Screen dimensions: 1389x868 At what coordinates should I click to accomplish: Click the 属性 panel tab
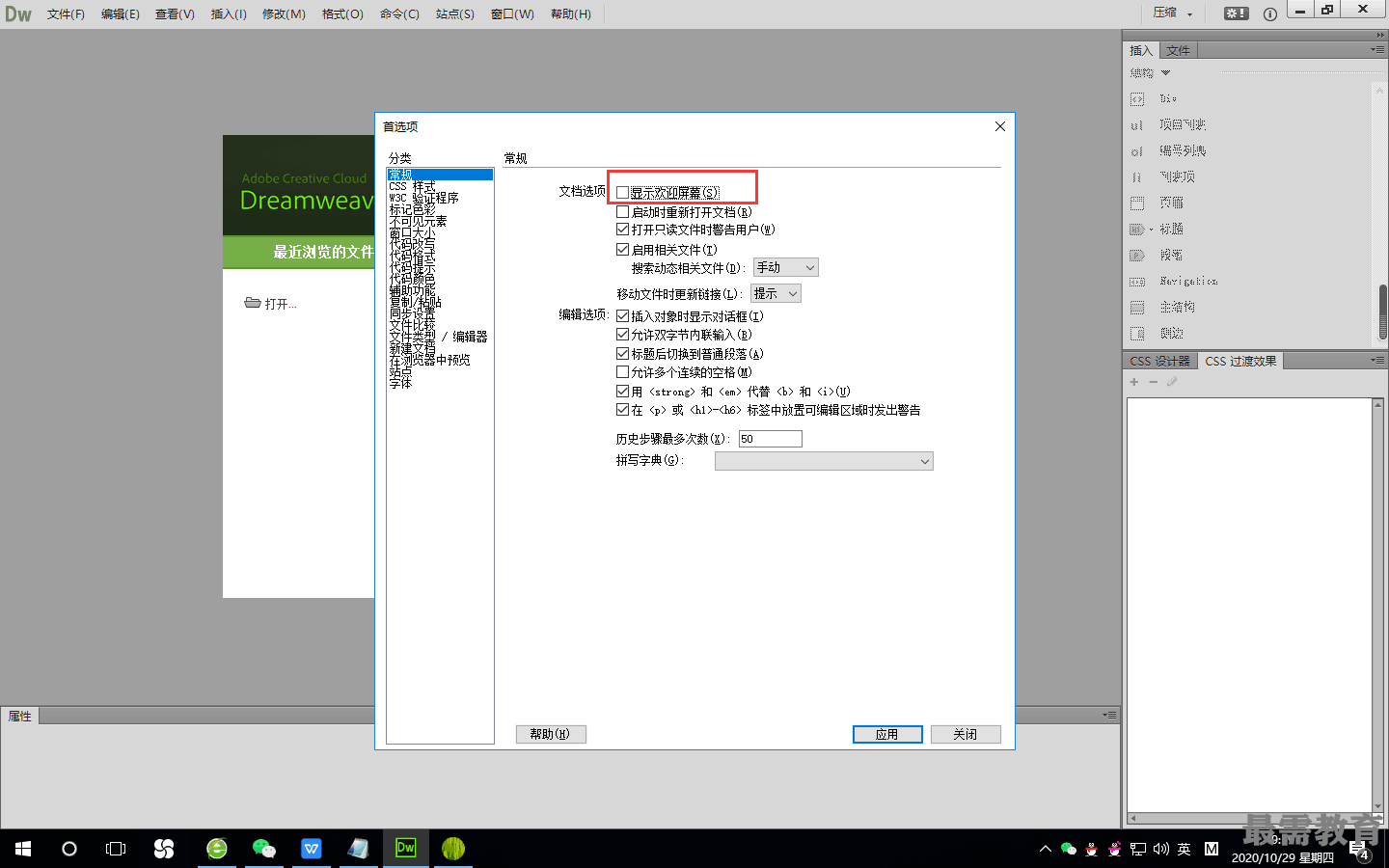[x=19, y=716]
